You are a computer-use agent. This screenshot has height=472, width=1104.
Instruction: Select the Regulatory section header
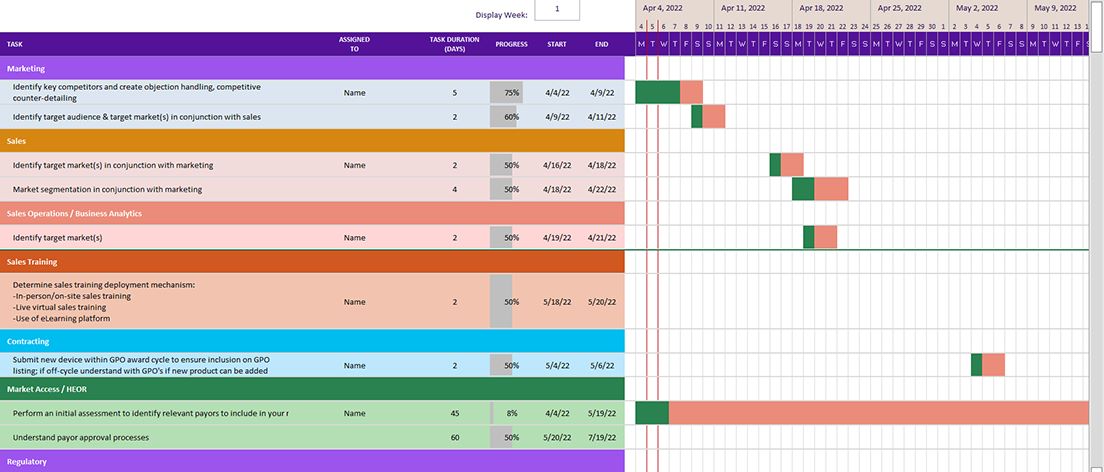312,461
